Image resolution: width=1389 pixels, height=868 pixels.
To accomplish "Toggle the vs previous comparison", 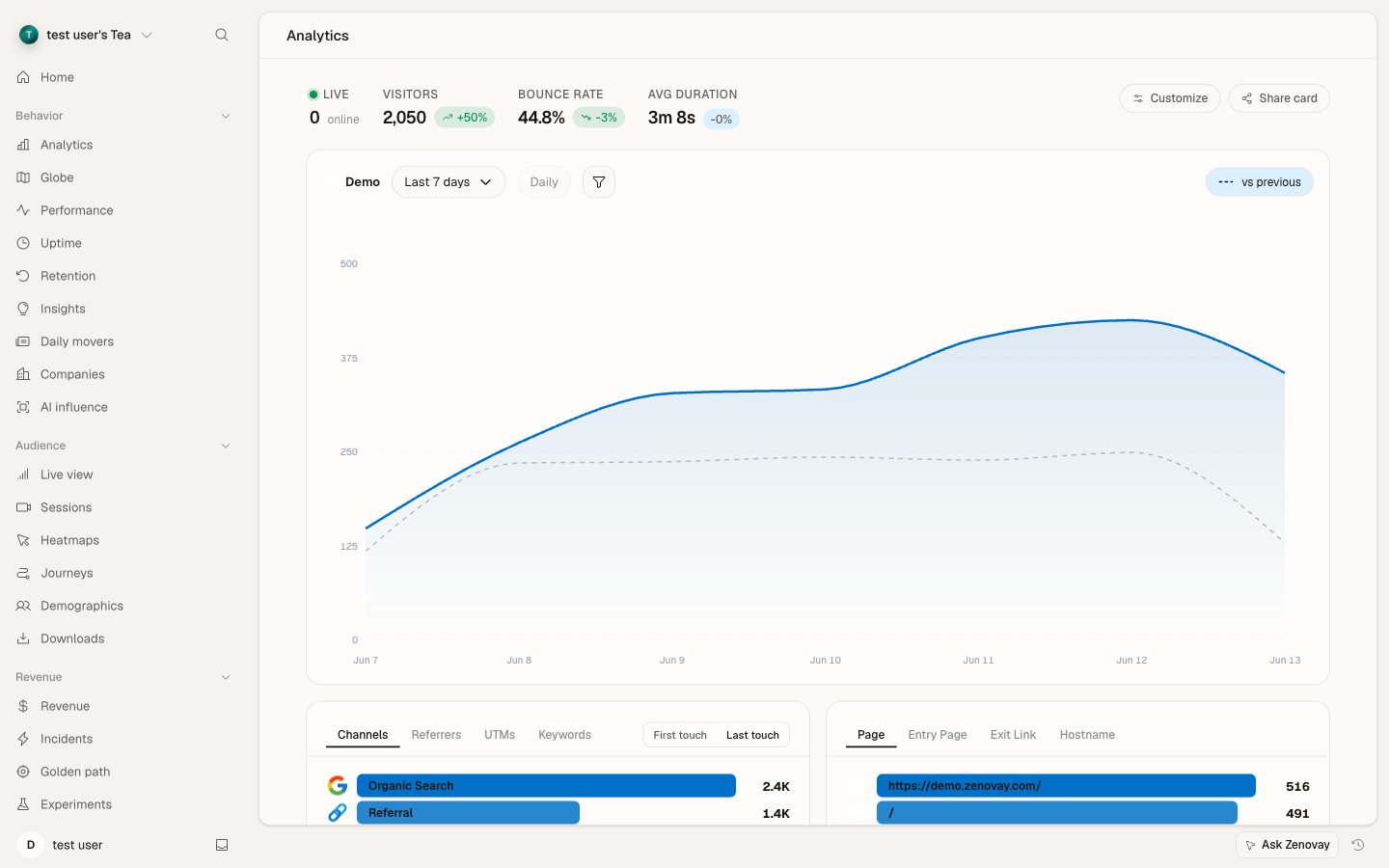I will click(x=1260, y=182).
